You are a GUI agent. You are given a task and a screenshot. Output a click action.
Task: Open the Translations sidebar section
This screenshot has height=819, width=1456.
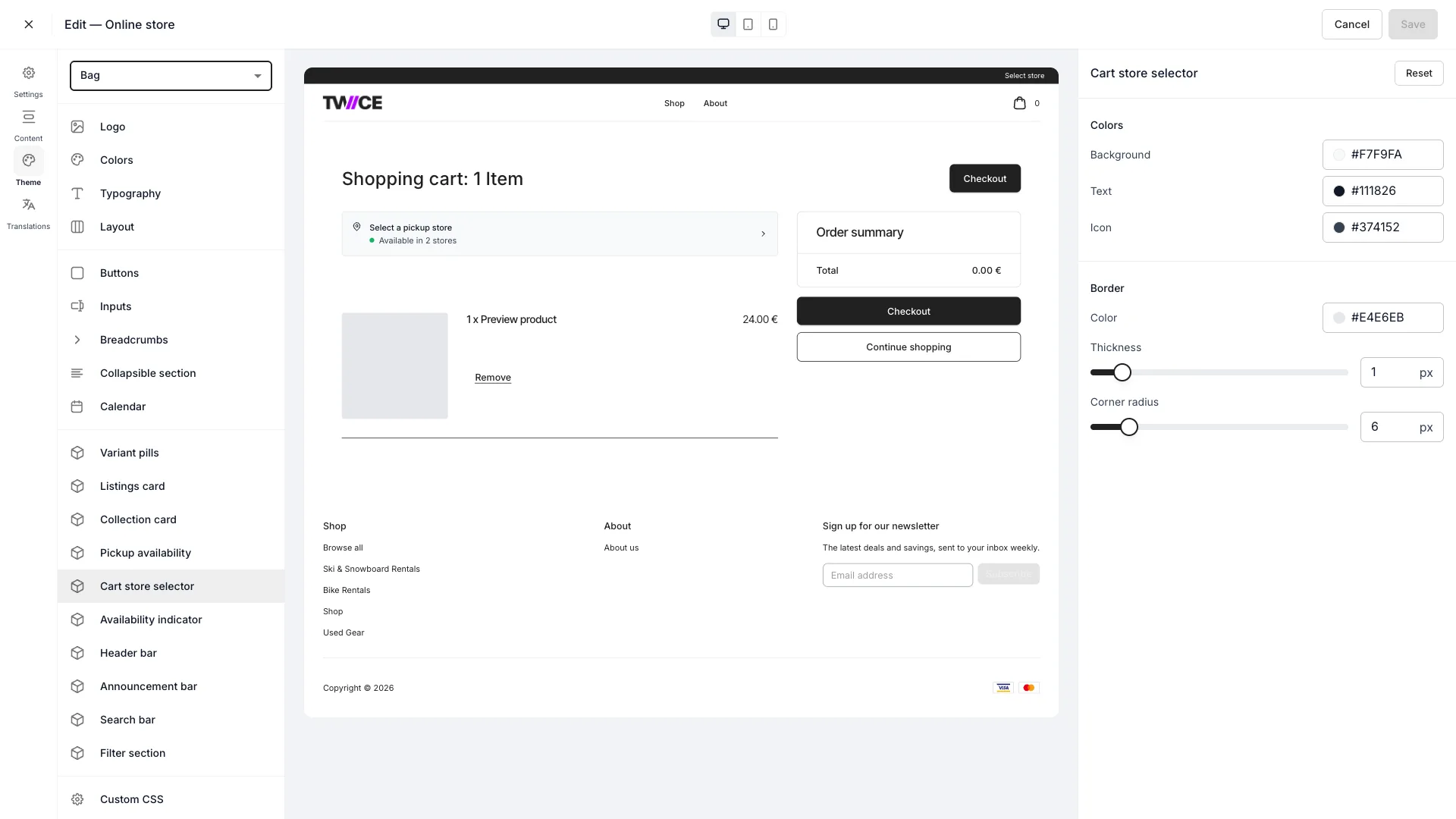point(28,213)
